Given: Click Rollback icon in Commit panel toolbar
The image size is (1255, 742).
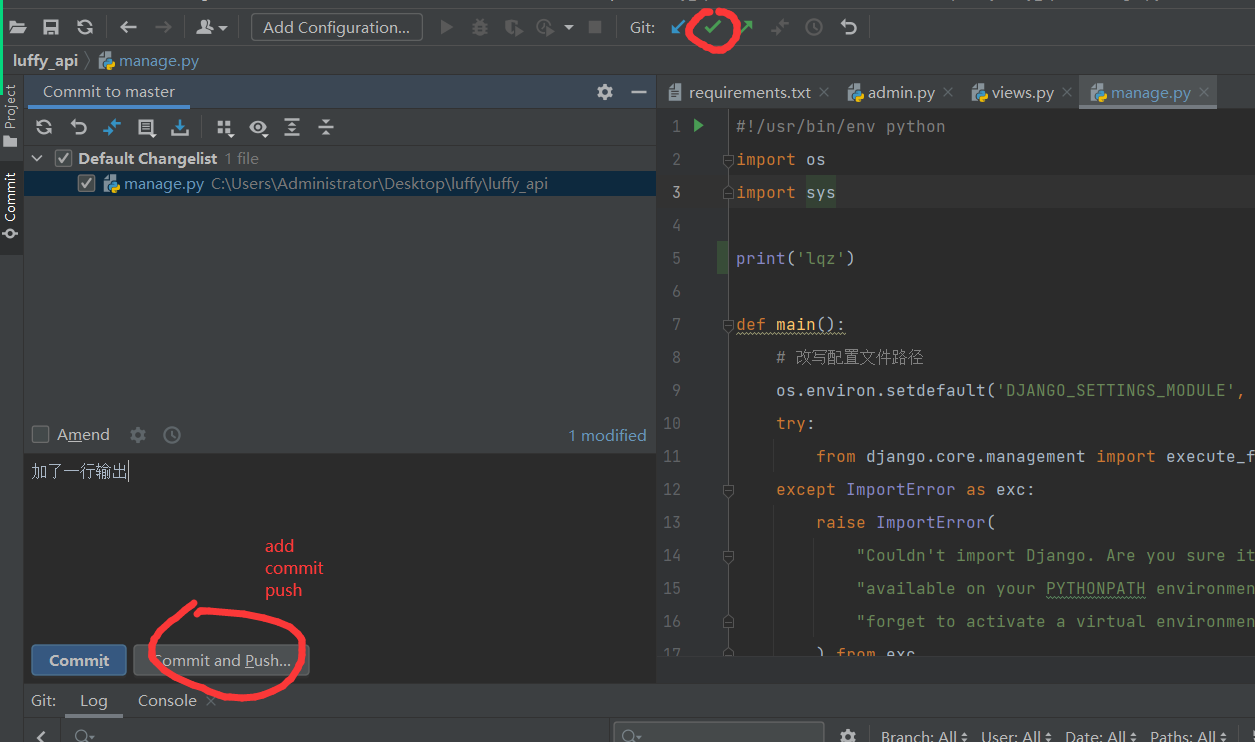Looking at the screenshot, I should (78, 127).
